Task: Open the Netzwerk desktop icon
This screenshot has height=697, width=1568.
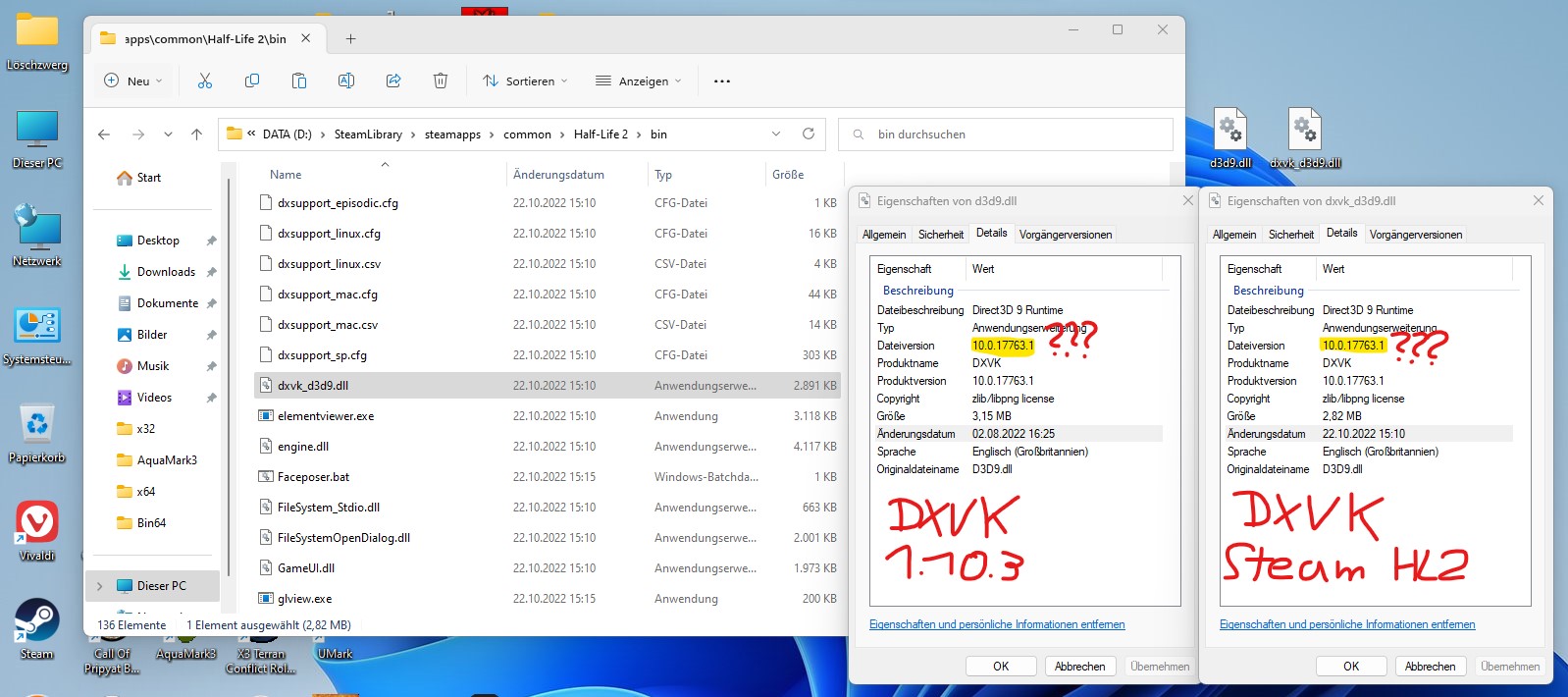Action: 37,236
